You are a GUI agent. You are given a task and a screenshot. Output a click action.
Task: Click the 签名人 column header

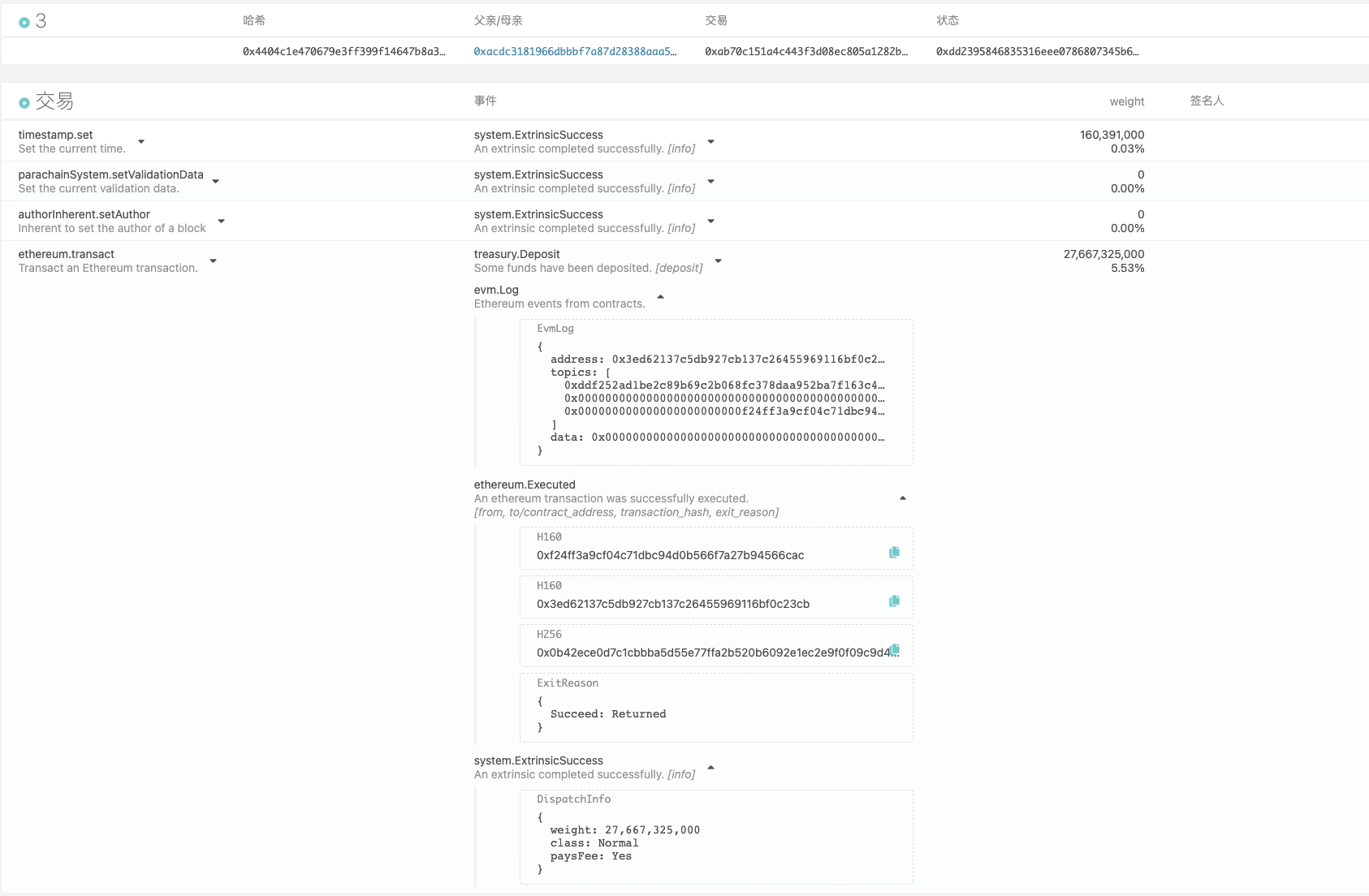1207,101
